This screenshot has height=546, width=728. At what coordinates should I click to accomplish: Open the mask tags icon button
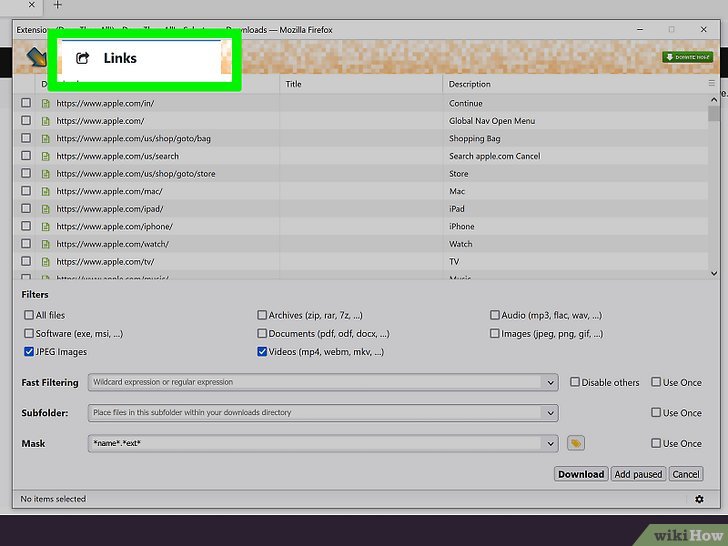pyautogui.click(x=575, y=443)
